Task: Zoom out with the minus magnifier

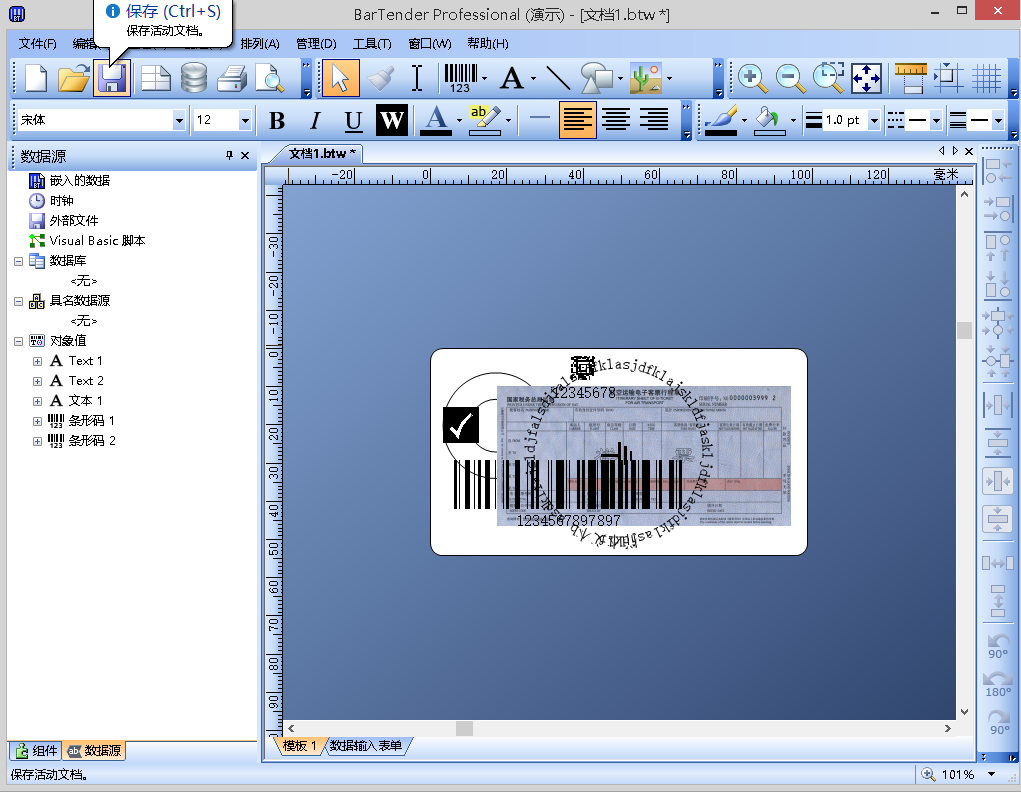Action: [x=790, y=79]
